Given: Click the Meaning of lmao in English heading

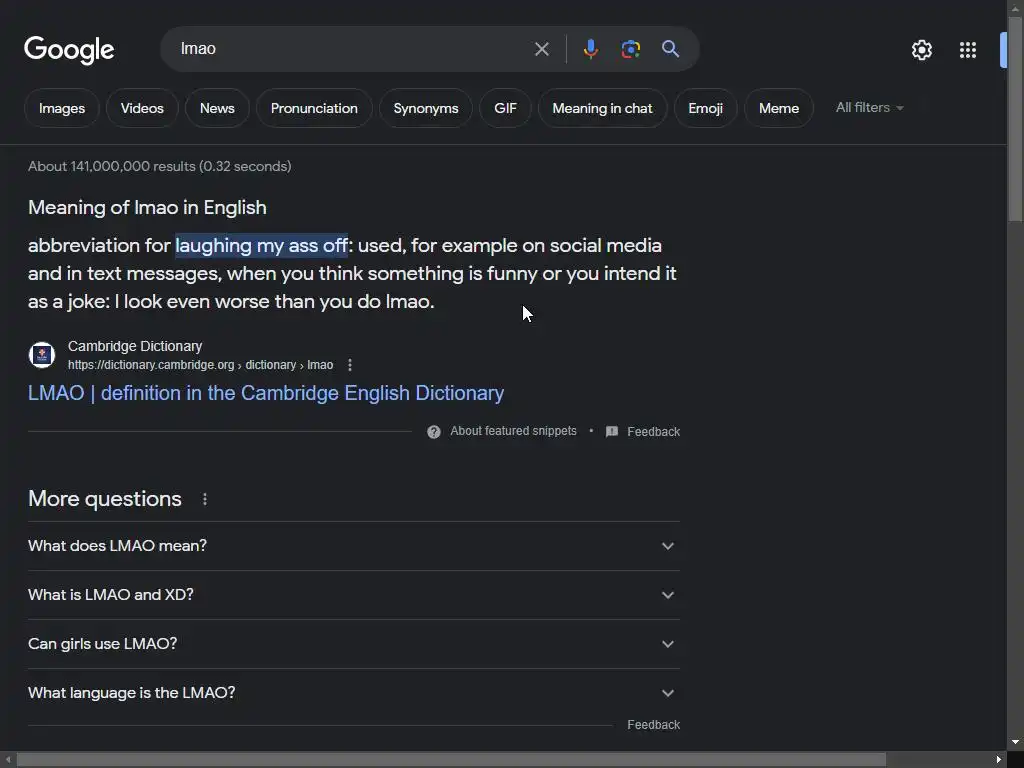Looking at the screenshot, I should pos(147,208).
